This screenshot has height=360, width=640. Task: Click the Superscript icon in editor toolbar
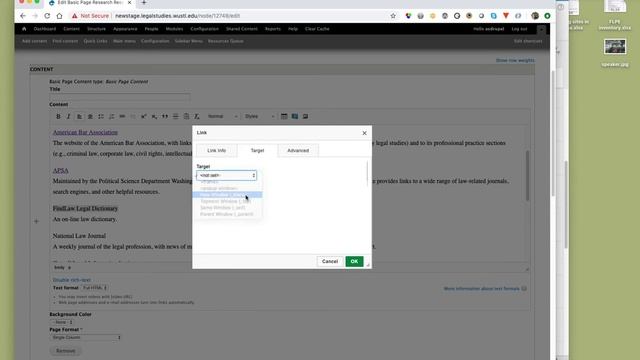pos(144,116)
